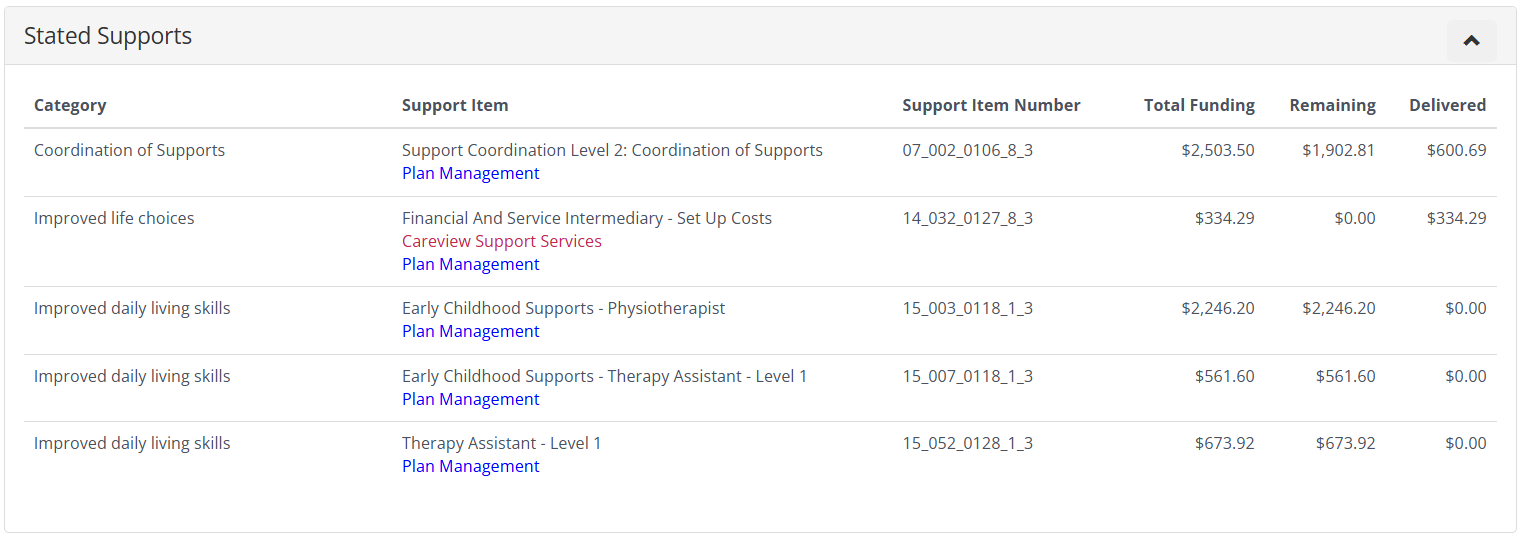Click the Support Item column header
Image resolution: width=1524 pixels, height=533 pixels.
[455, 105]
